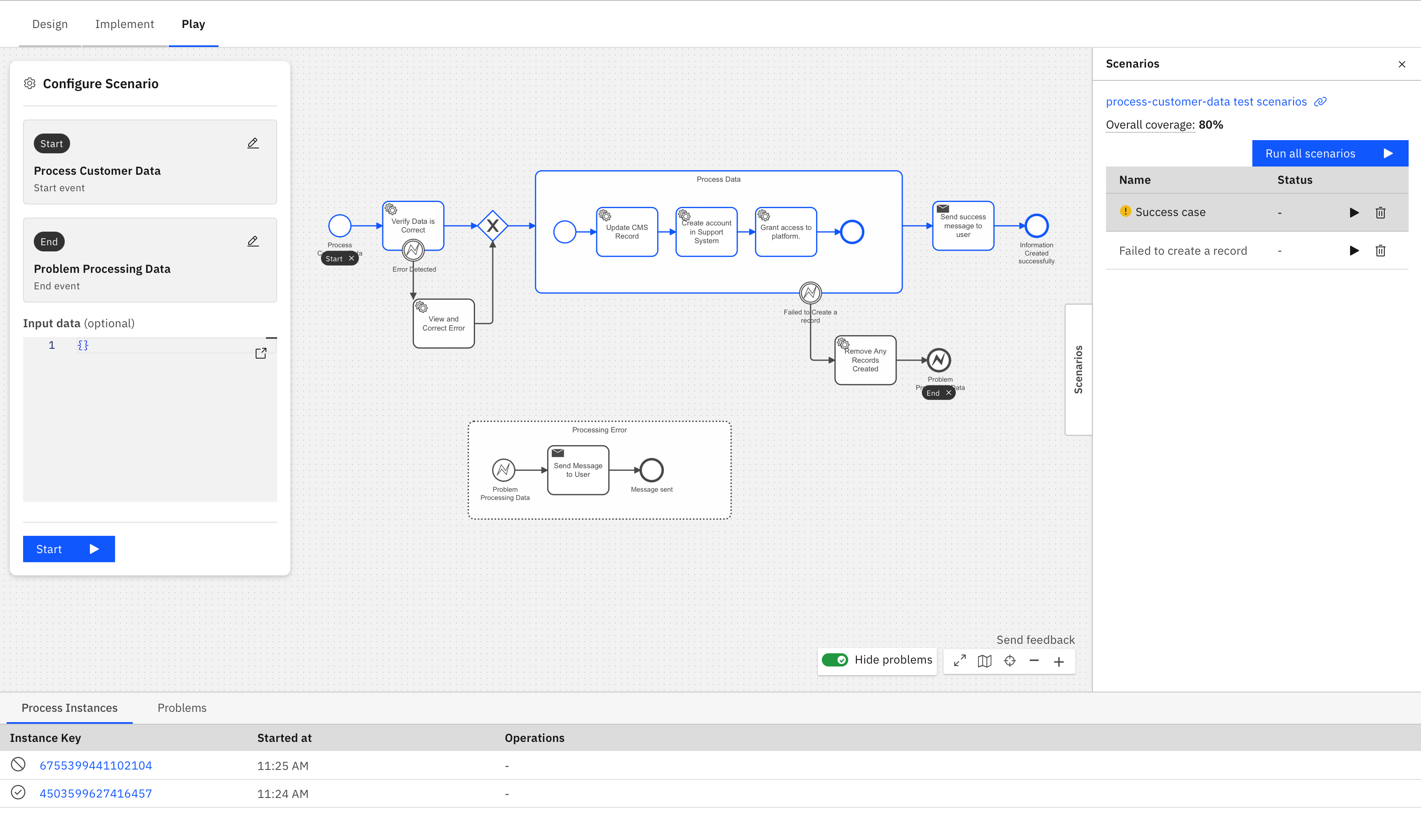Screen dimensions: 1421x840
Task: Open the Process Instances tab
Action: click(70, 708)
